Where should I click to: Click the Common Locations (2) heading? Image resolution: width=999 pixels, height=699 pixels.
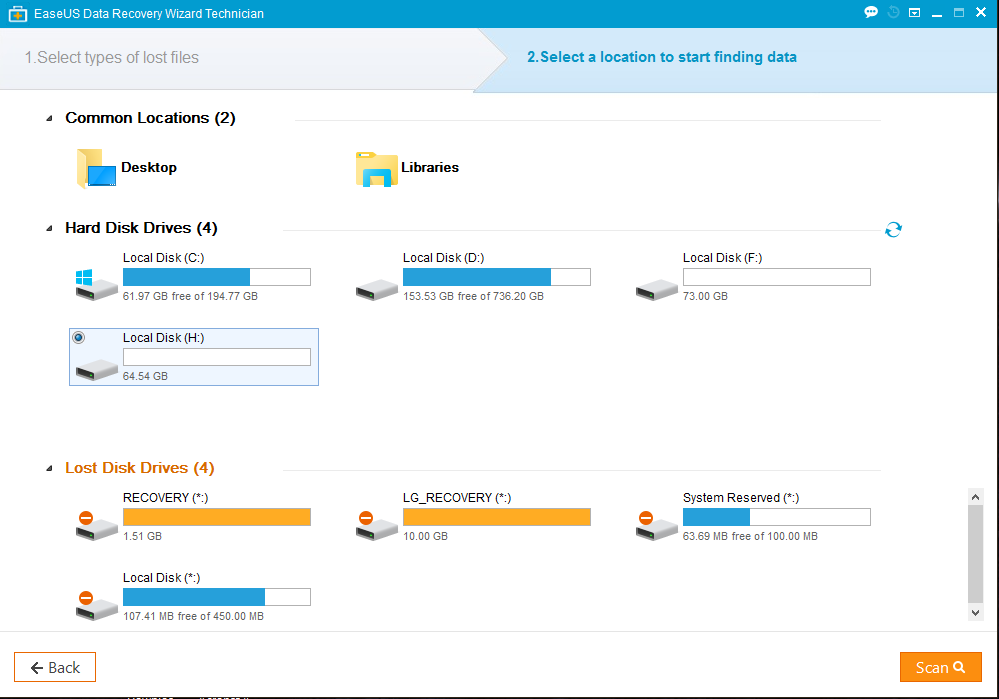(x=150, y=119)
